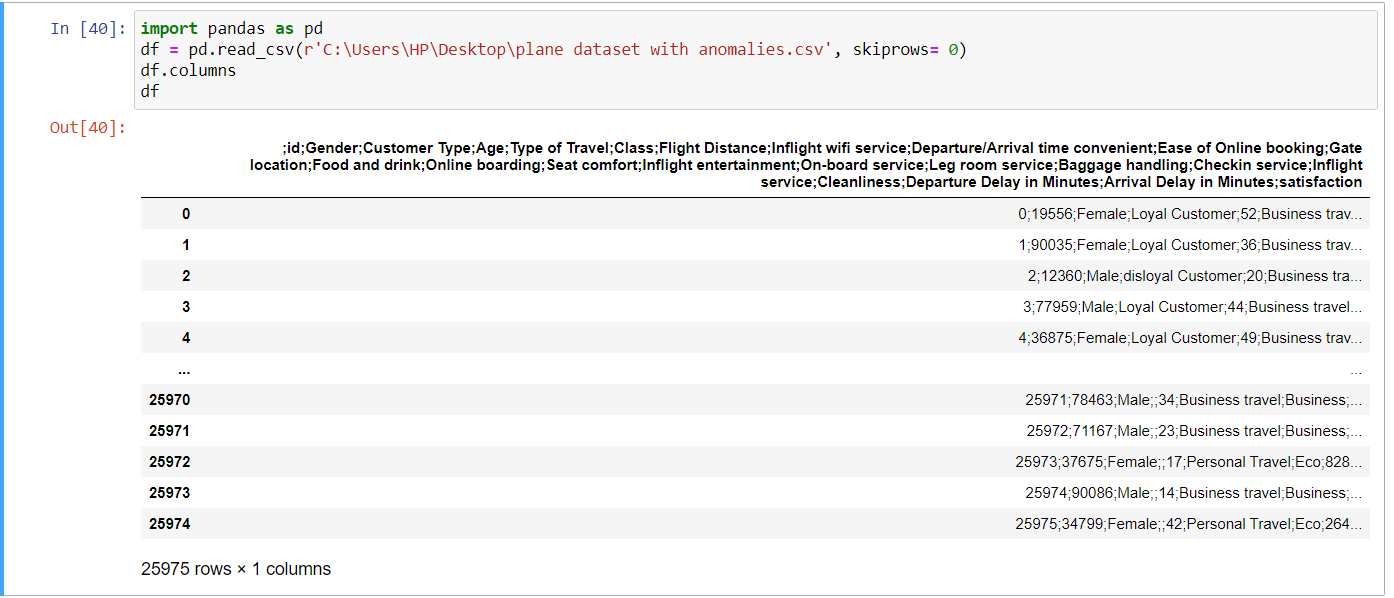Select row index label 2
Screen dimensions: 1394x598
pyautogui.click(x=186, y=276)
